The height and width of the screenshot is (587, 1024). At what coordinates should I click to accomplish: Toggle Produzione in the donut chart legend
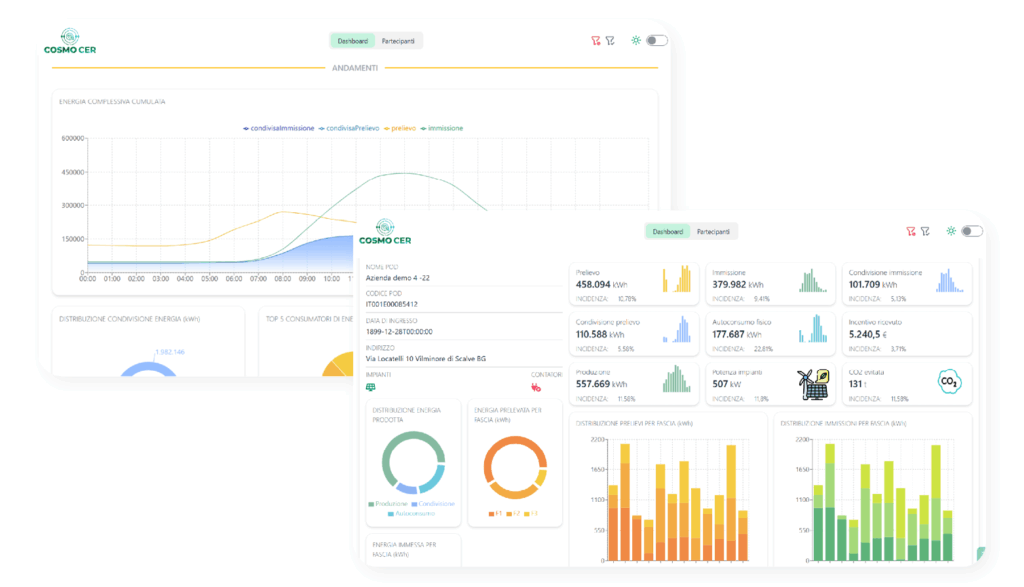pos(390,504)
